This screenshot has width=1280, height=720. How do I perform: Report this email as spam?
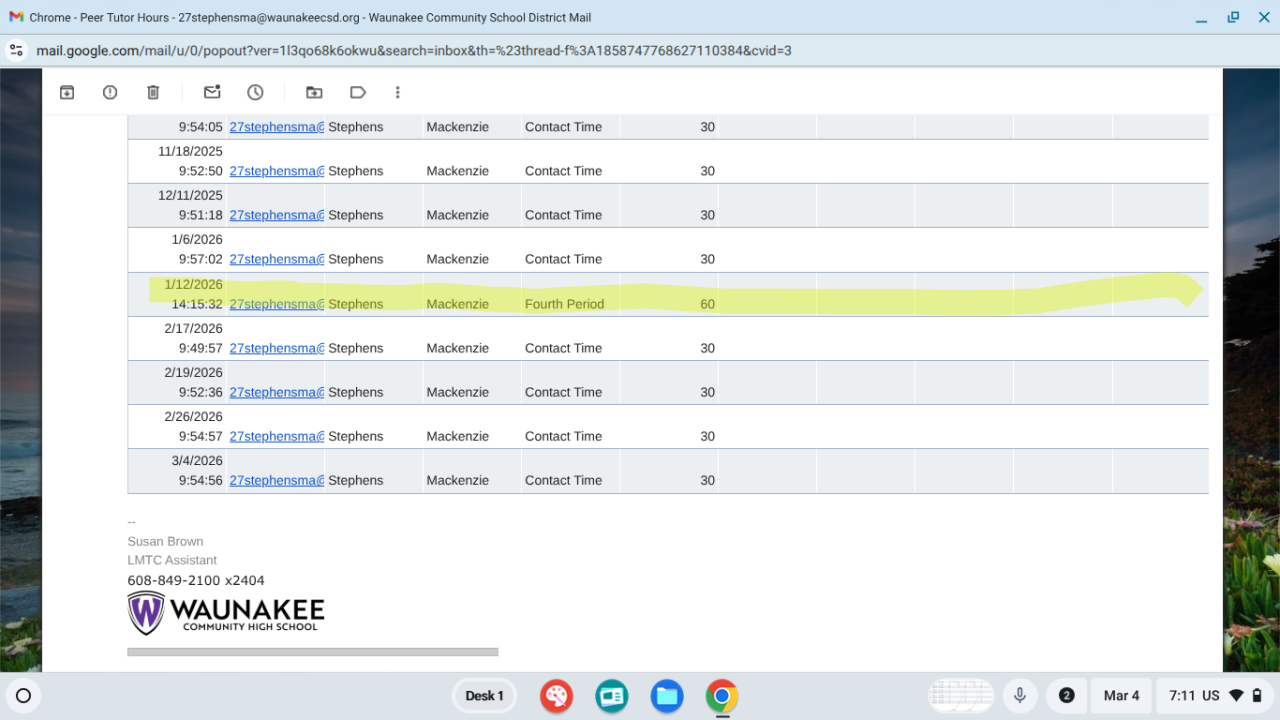pos(110,92)
